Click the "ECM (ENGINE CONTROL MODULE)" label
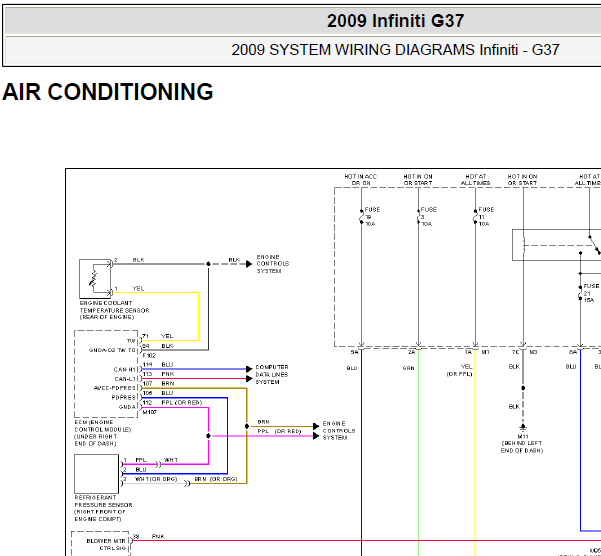Image resolution: width=601 pixels, height=556 pixels. pos(103,433)
